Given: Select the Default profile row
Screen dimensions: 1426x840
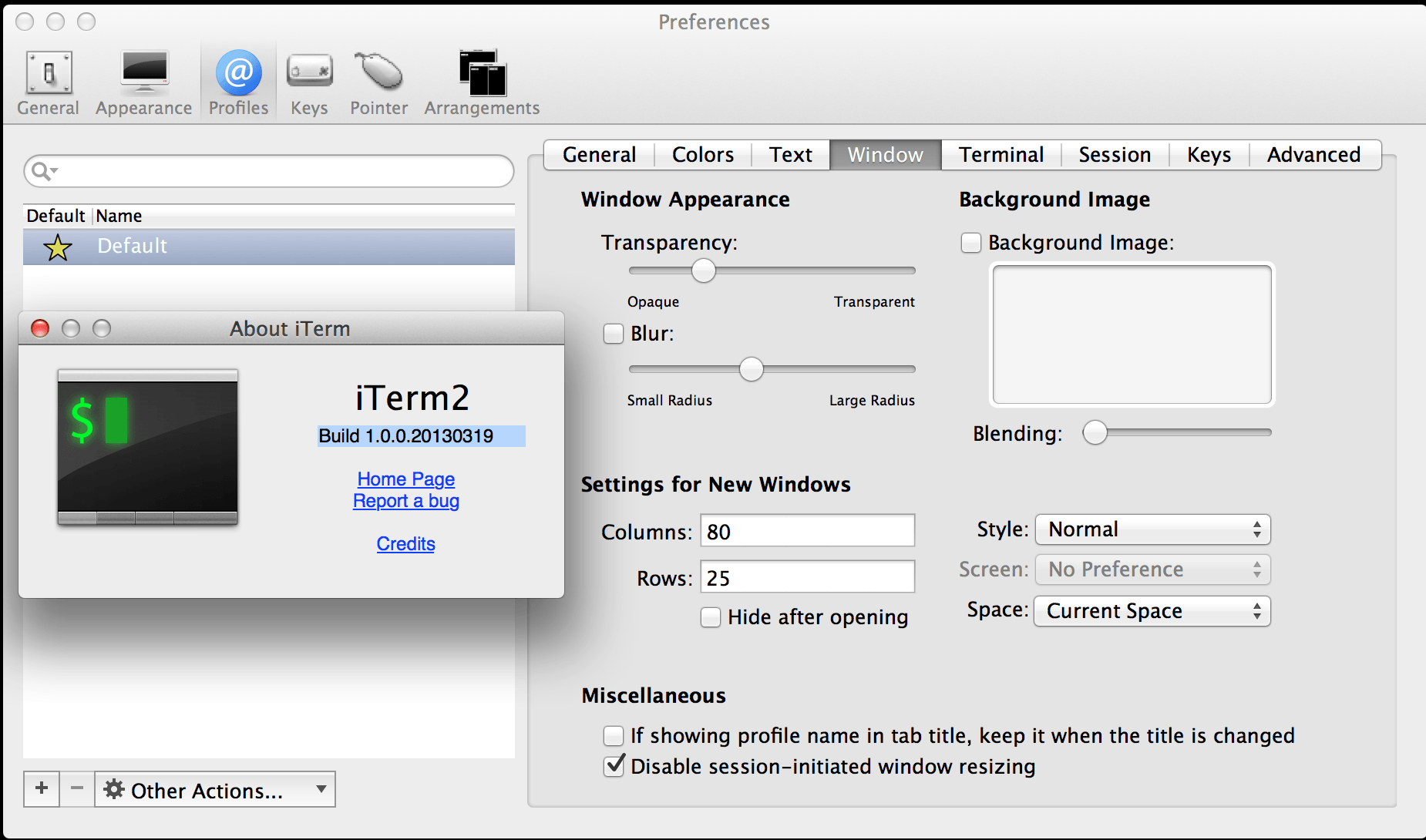Looking at the screenshot, I should click(269, 247).
